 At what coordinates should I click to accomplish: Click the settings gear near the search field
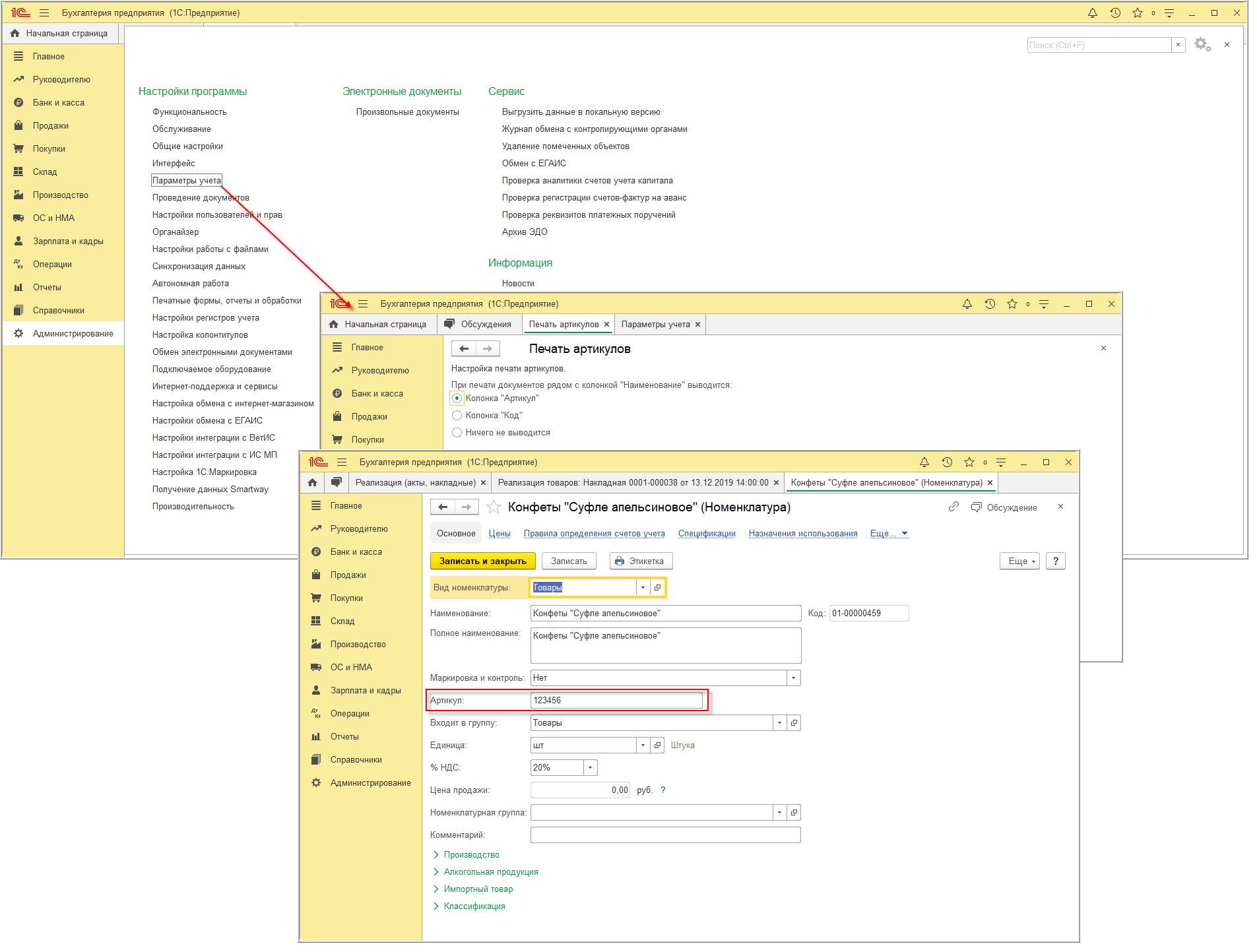pyautogui.click(x=1202, y=45)
